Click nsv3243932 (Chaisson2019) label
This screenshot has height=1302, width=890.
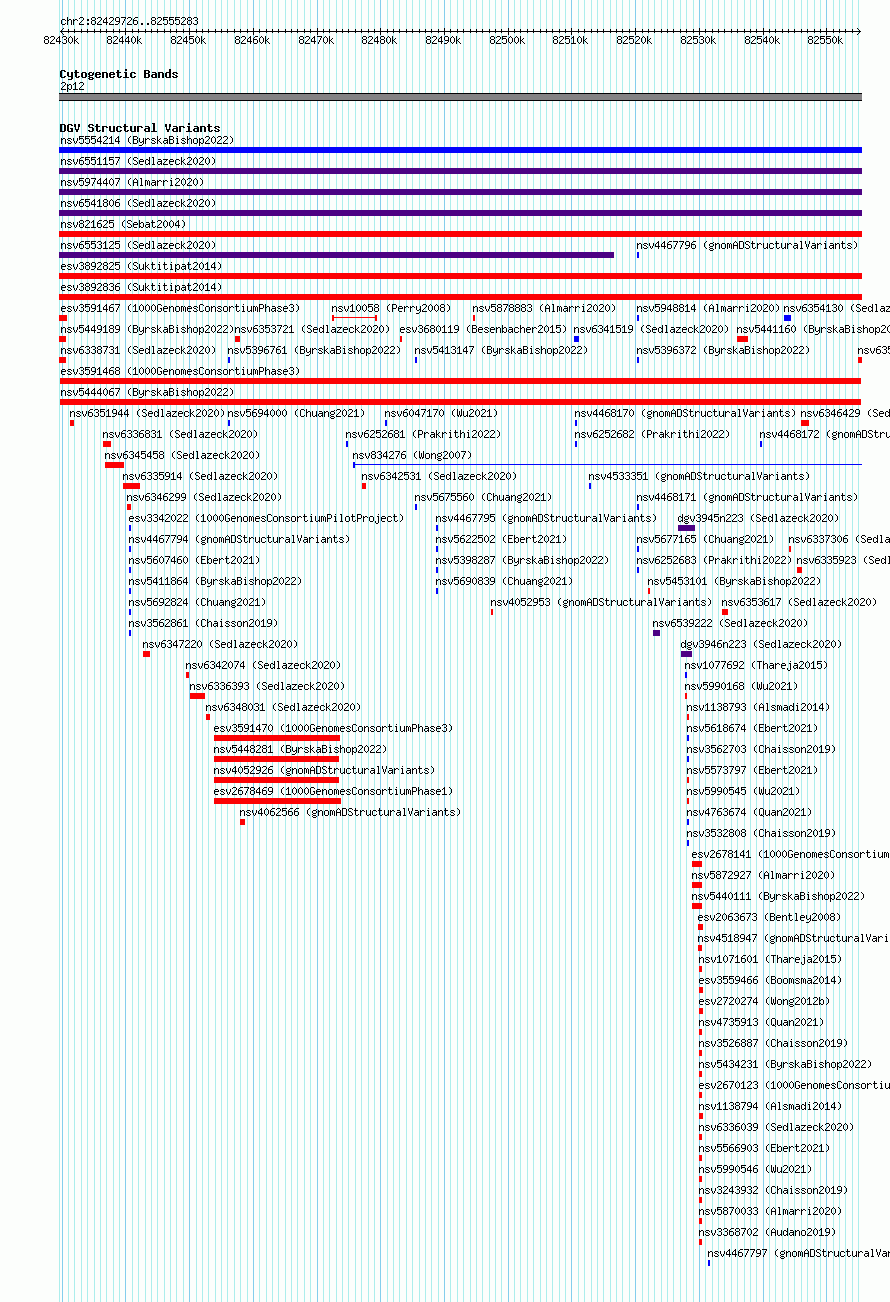[x=773, y=1191]
